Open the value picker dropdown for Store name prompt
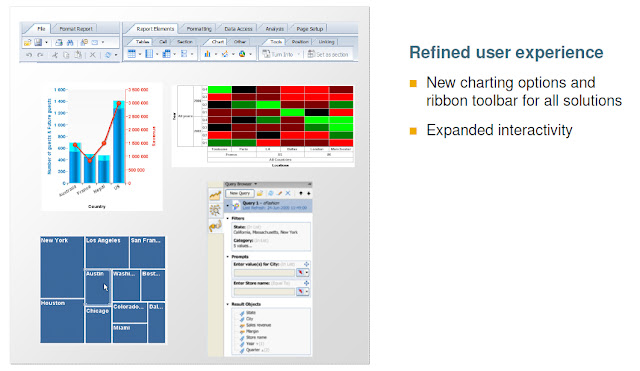This screenshot has width=640, height=371. pos(307,291)
